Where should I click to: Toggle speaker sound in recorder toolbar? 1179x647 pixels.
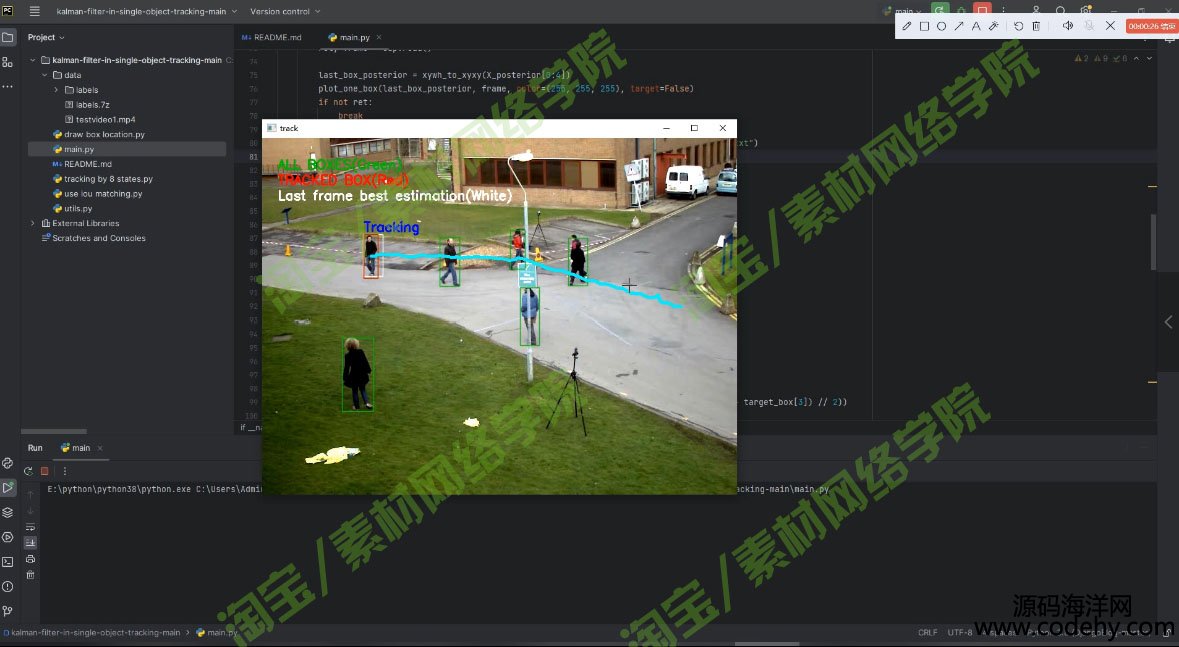(x=1068, y=26)
